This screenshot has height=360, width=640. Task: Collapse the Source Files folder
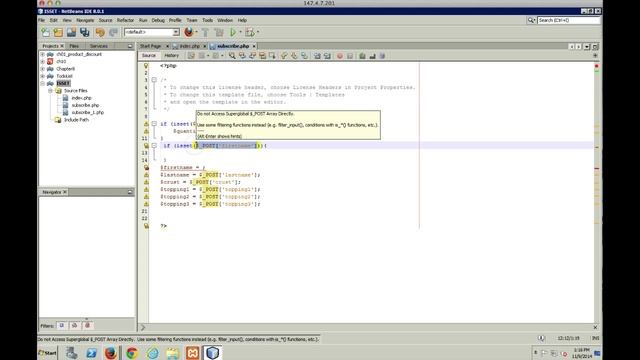pos(50,91)
